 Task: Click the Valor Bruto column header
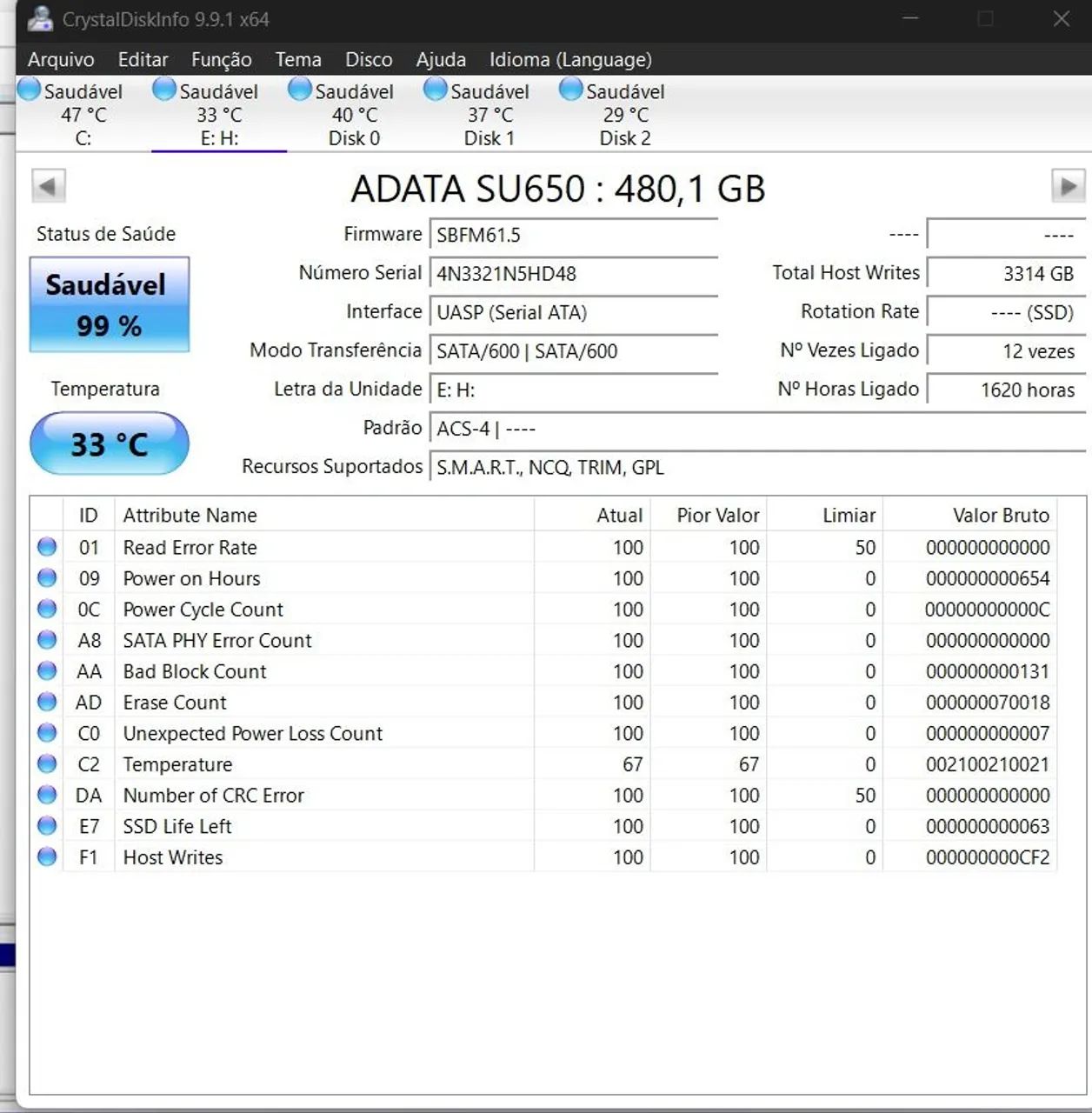[970, 515]
